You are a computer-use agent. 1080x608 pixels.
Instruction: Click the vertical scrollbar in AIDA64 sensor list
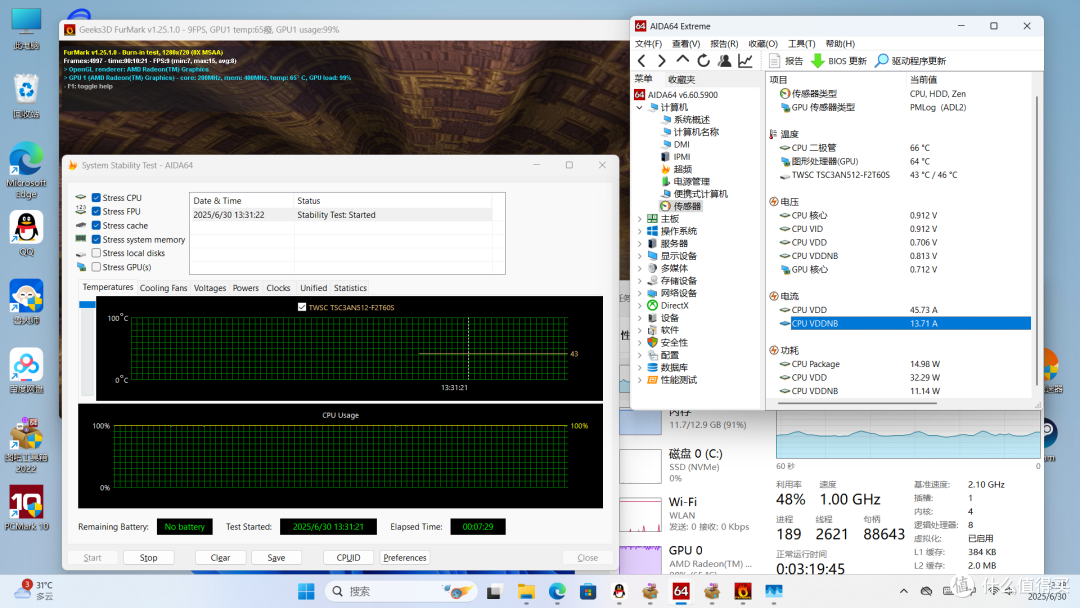(x=1037, y=241)
